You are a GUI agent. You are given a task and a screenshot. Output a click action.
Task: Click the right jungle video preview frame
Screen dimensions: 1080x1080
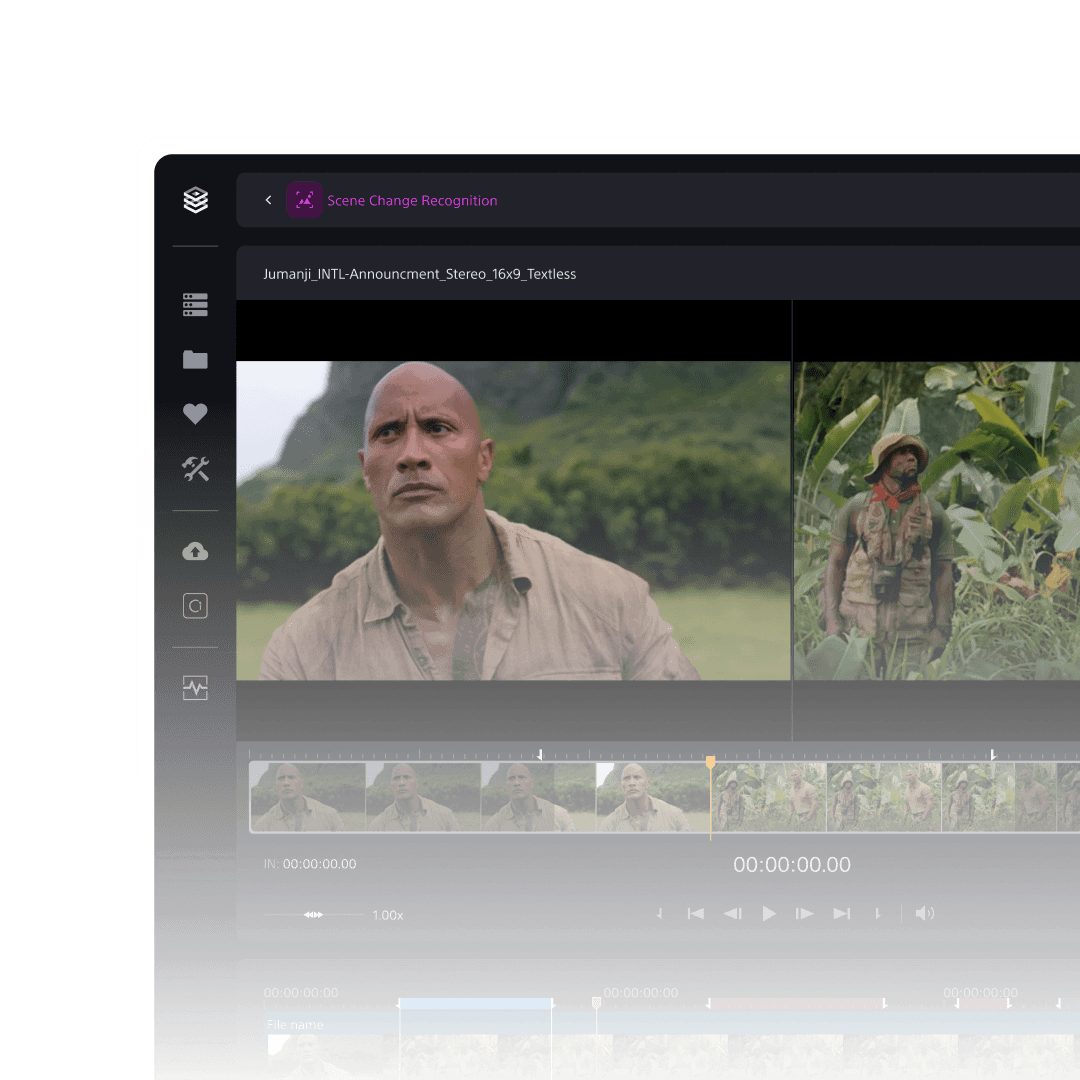coord(937,521)
